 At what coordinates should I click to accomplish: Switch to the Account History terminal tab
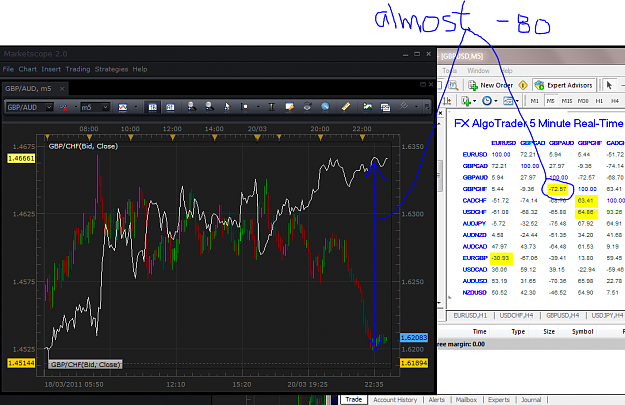coord(395,399)
